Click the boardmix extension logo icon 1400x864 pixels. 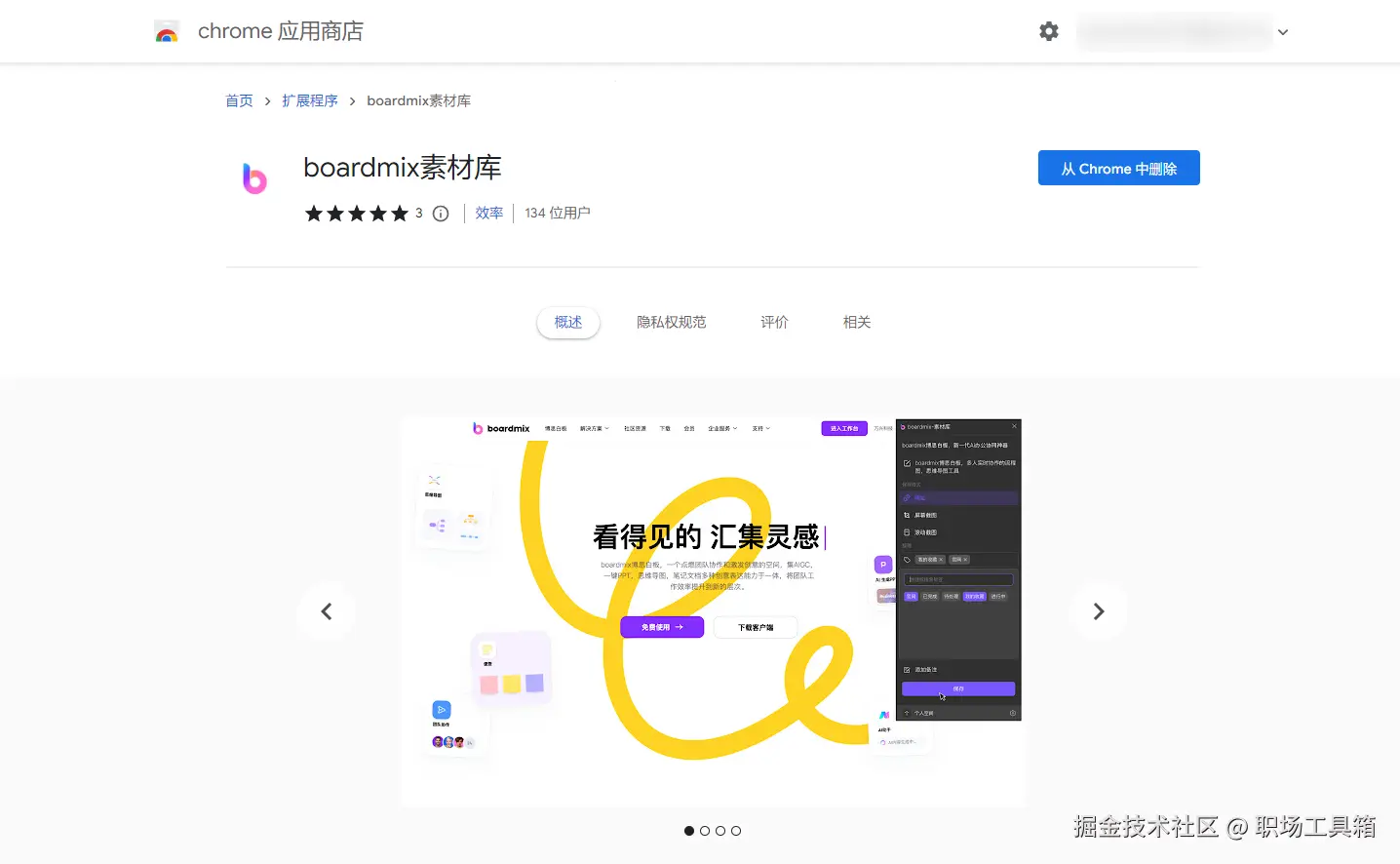pos(254,177)
